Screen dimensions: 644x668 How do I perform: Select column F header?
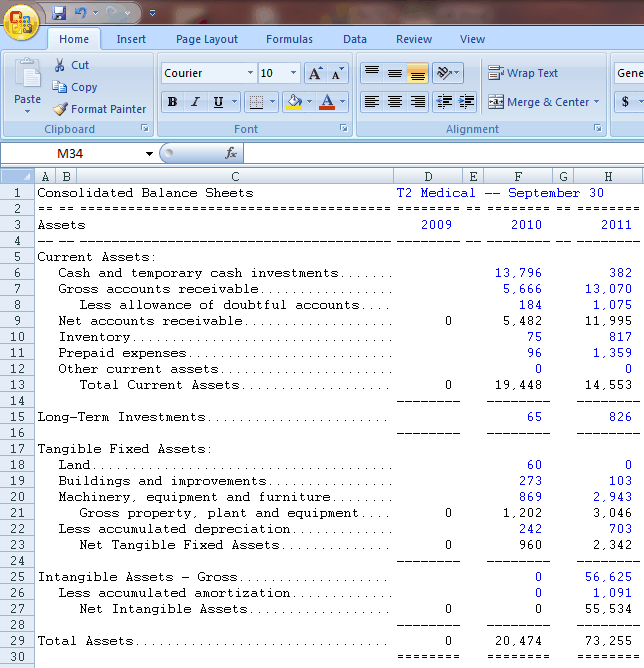518,176
